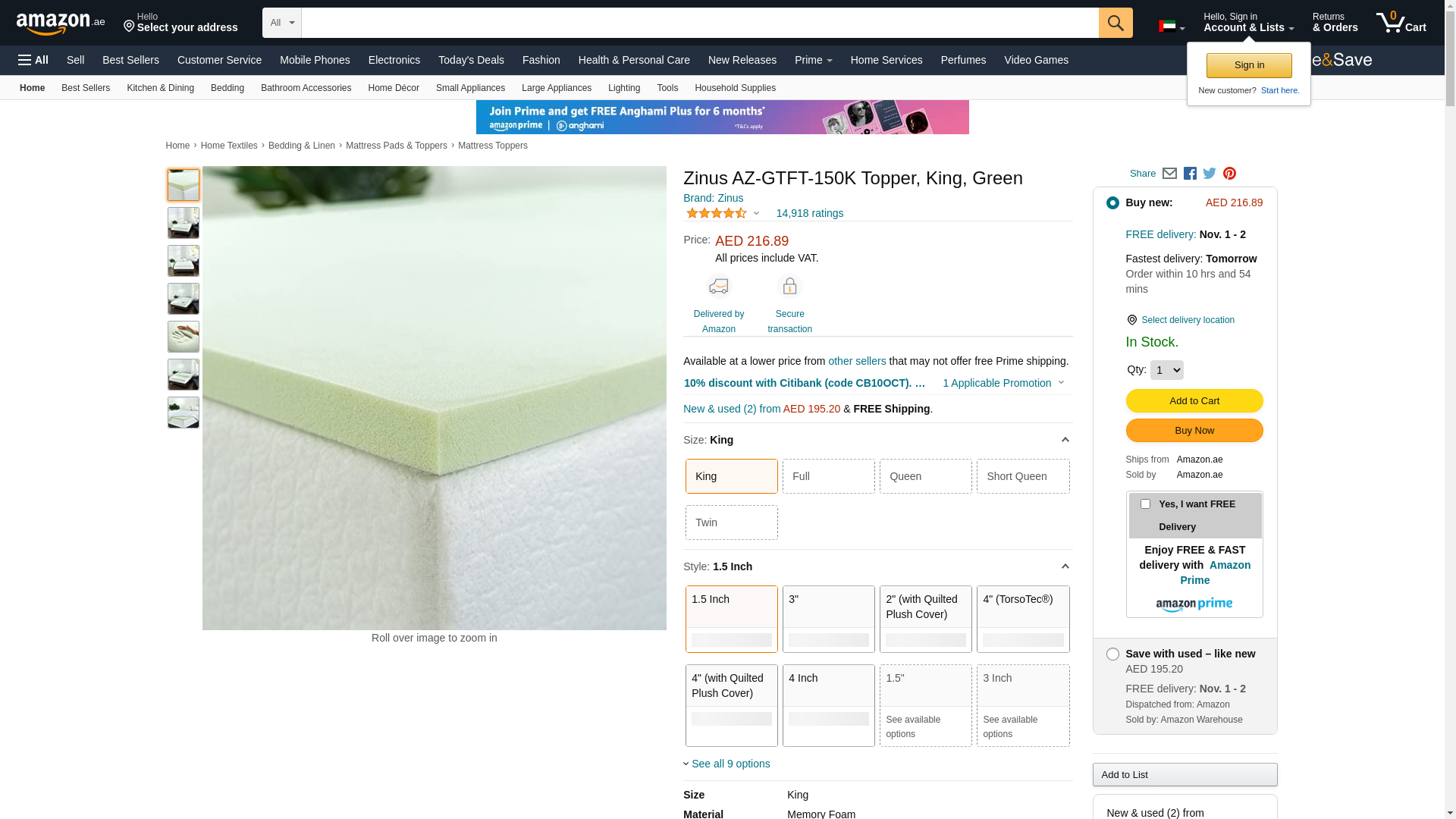Open Today's Deals from navigation bar

(471, 60)
